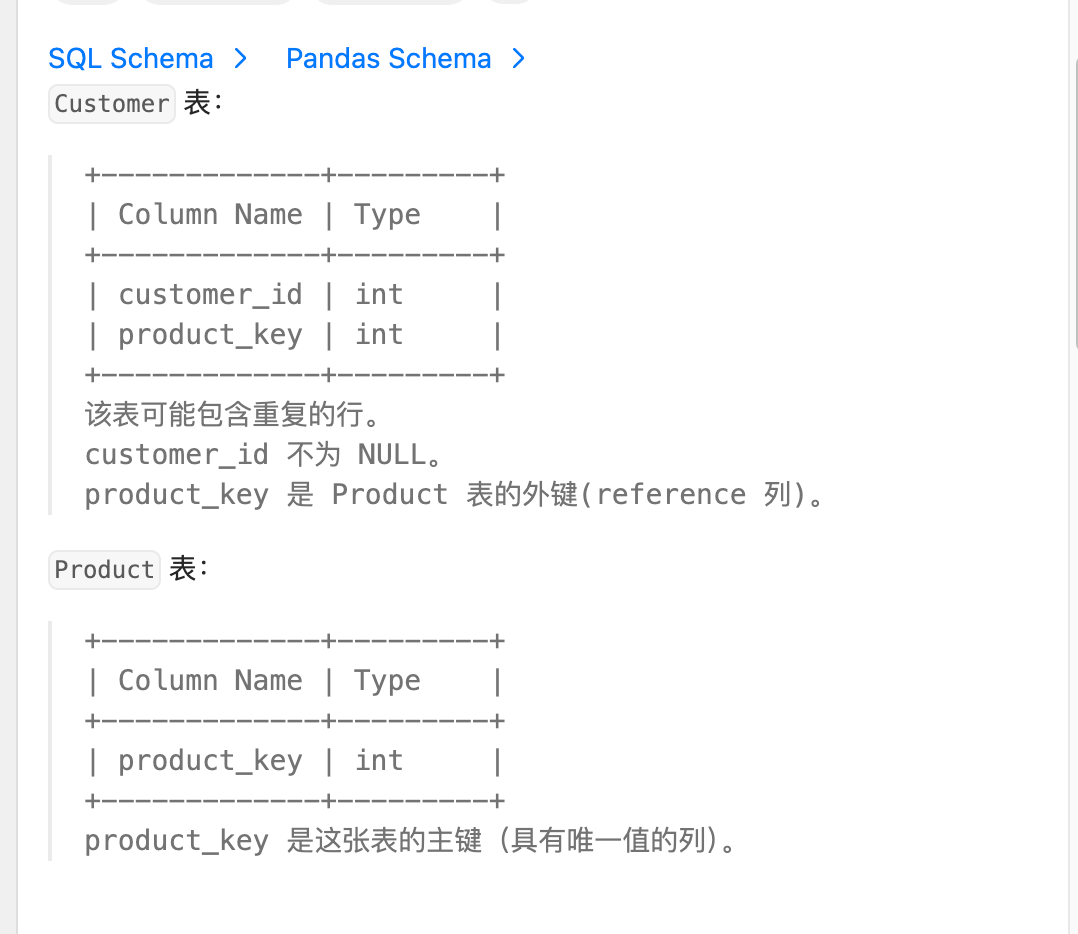Click the Customer inline code tag
The image size is (1078, 934).
click(x=112, y=104)
